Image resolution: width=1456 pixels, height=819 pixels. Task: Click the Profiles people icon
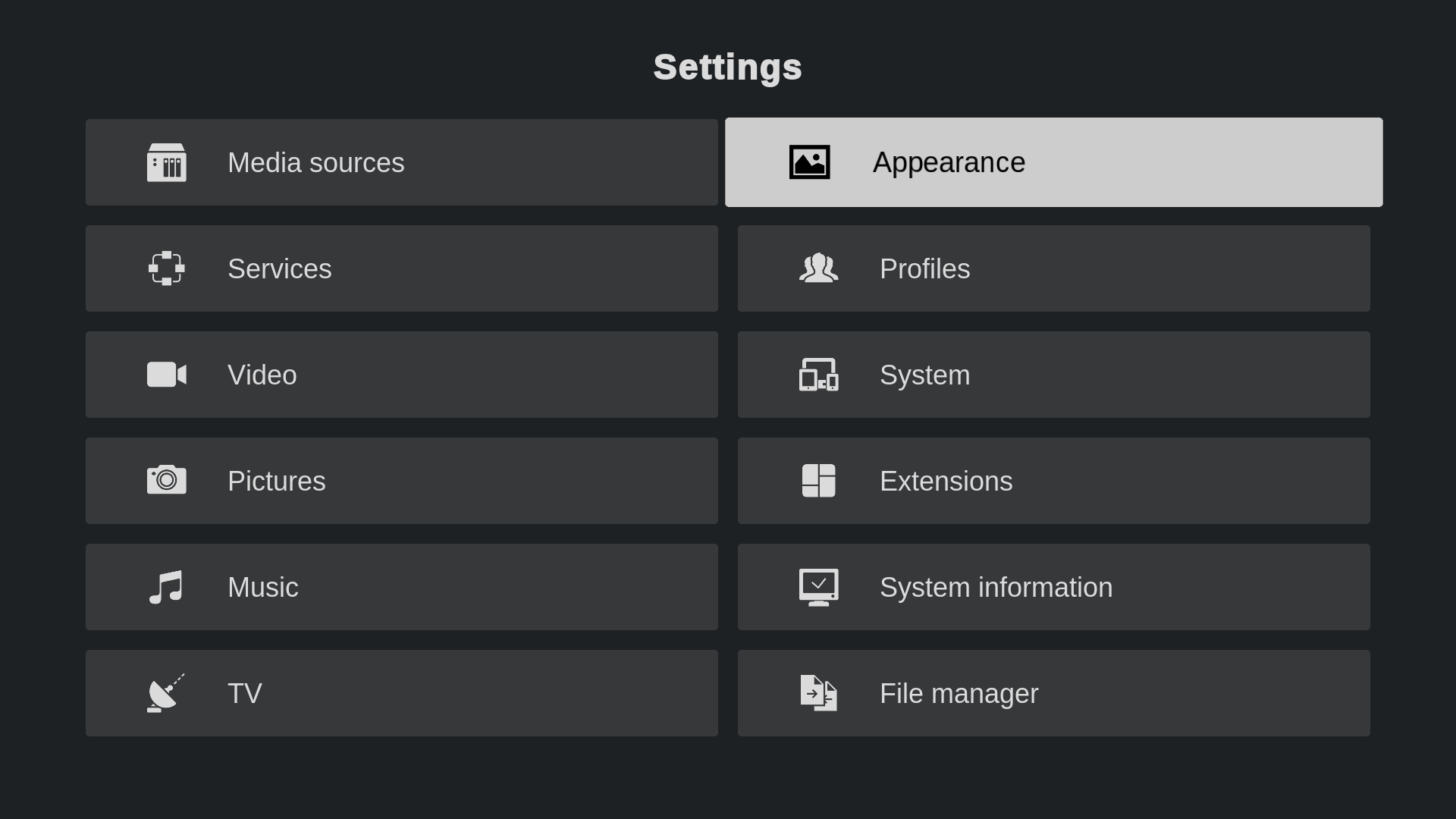click(x=818, y=268)
